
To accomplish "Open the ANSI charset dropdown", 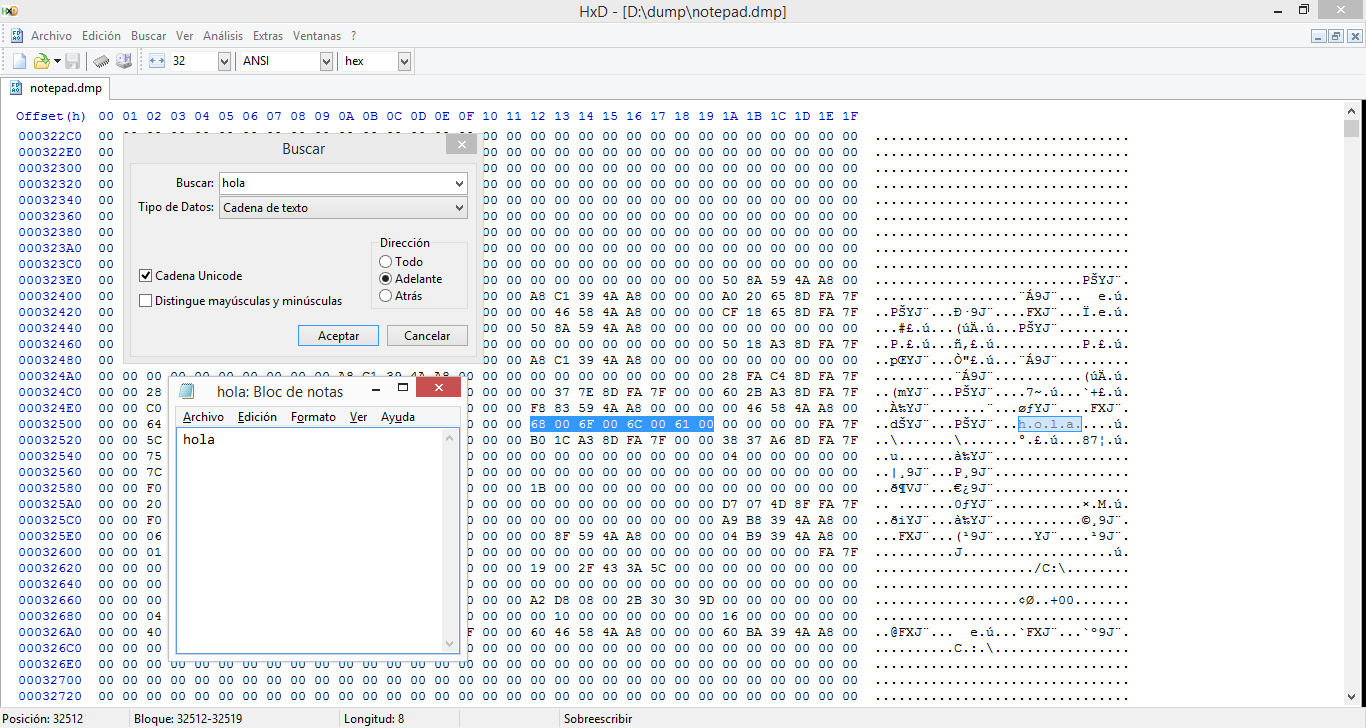I will point(326,61).
